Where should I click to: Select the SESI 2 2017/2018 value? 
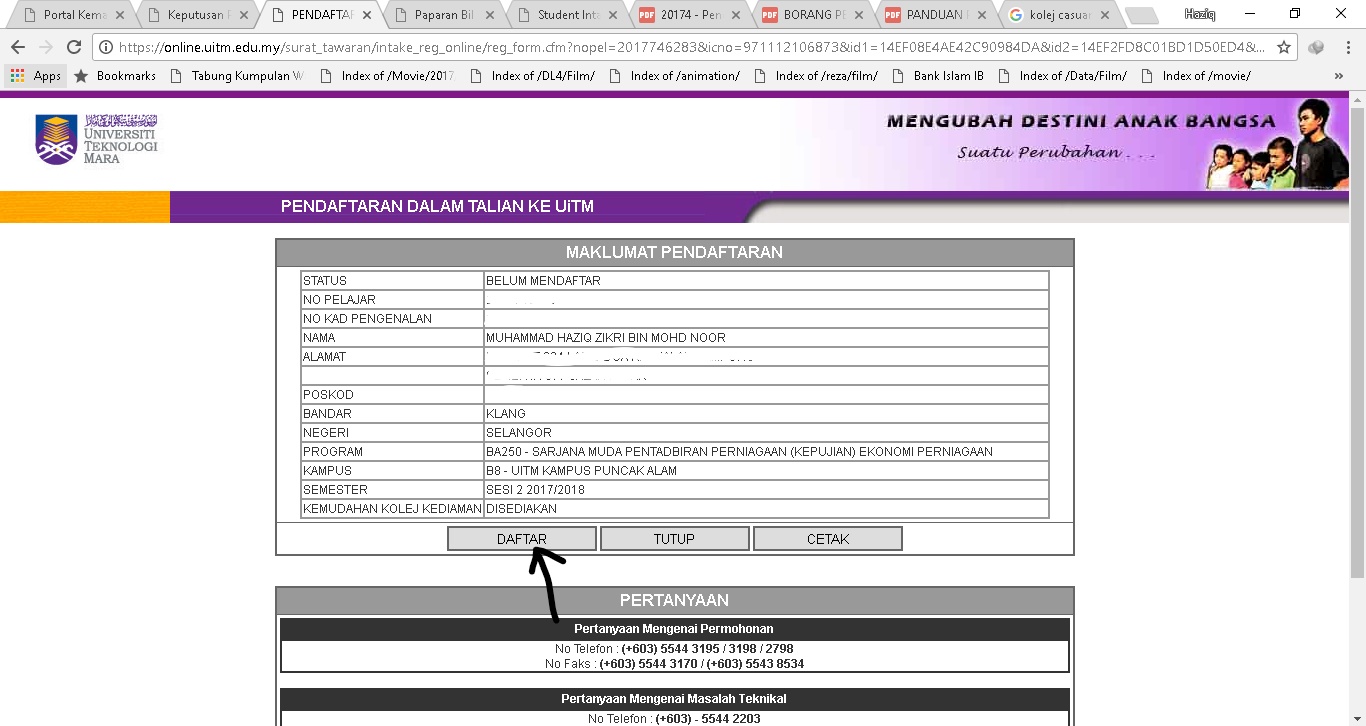pos(535,490)
